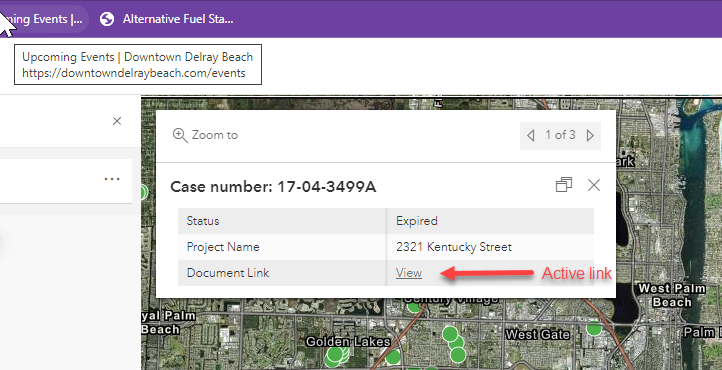Select the 2321 Kentucky Street value
The width and height of the screenshot is (722, 370).
click(x=454, y=247)
